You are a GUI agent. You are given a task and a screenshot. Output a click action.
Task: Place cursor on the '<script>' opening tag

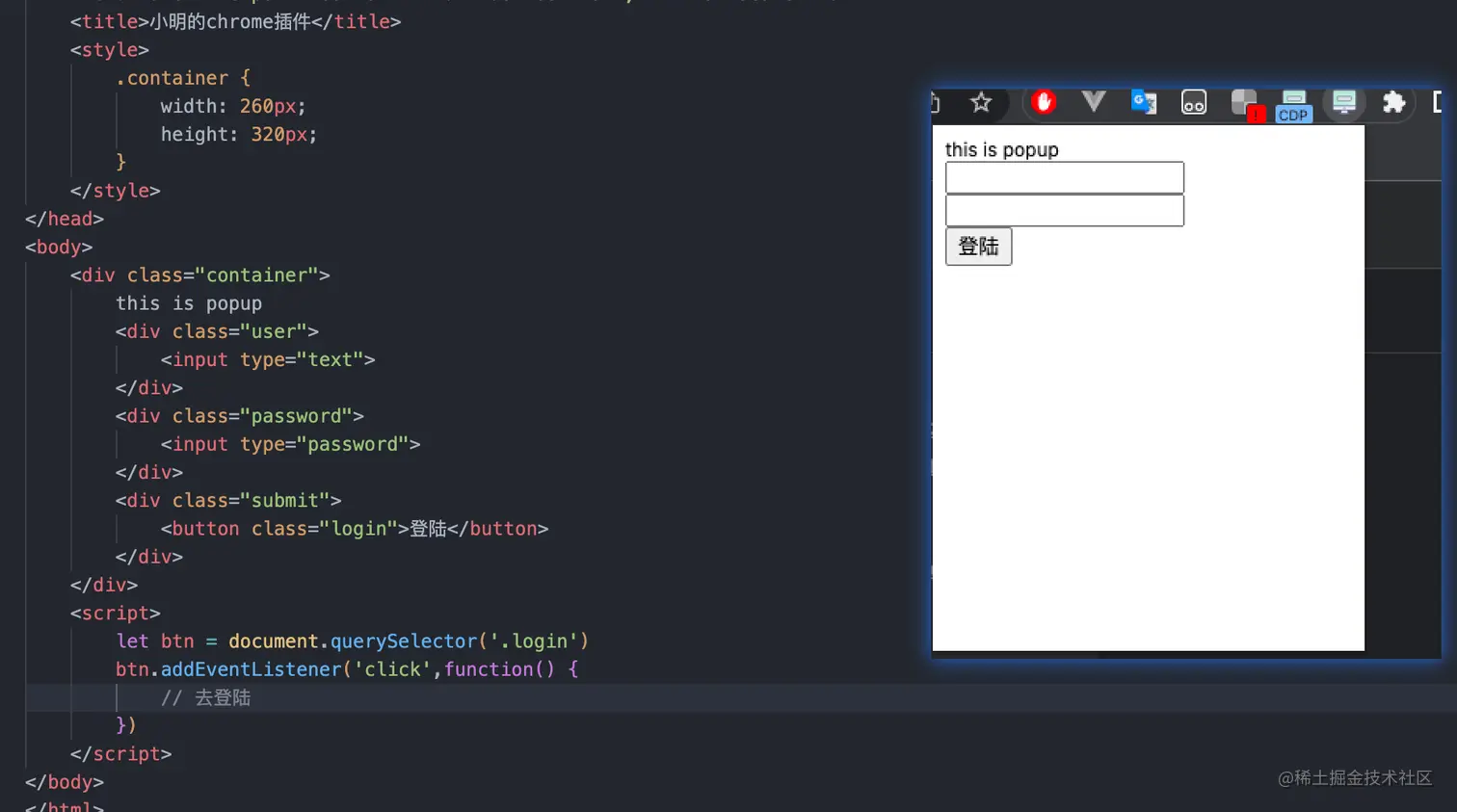pos(116,614)
